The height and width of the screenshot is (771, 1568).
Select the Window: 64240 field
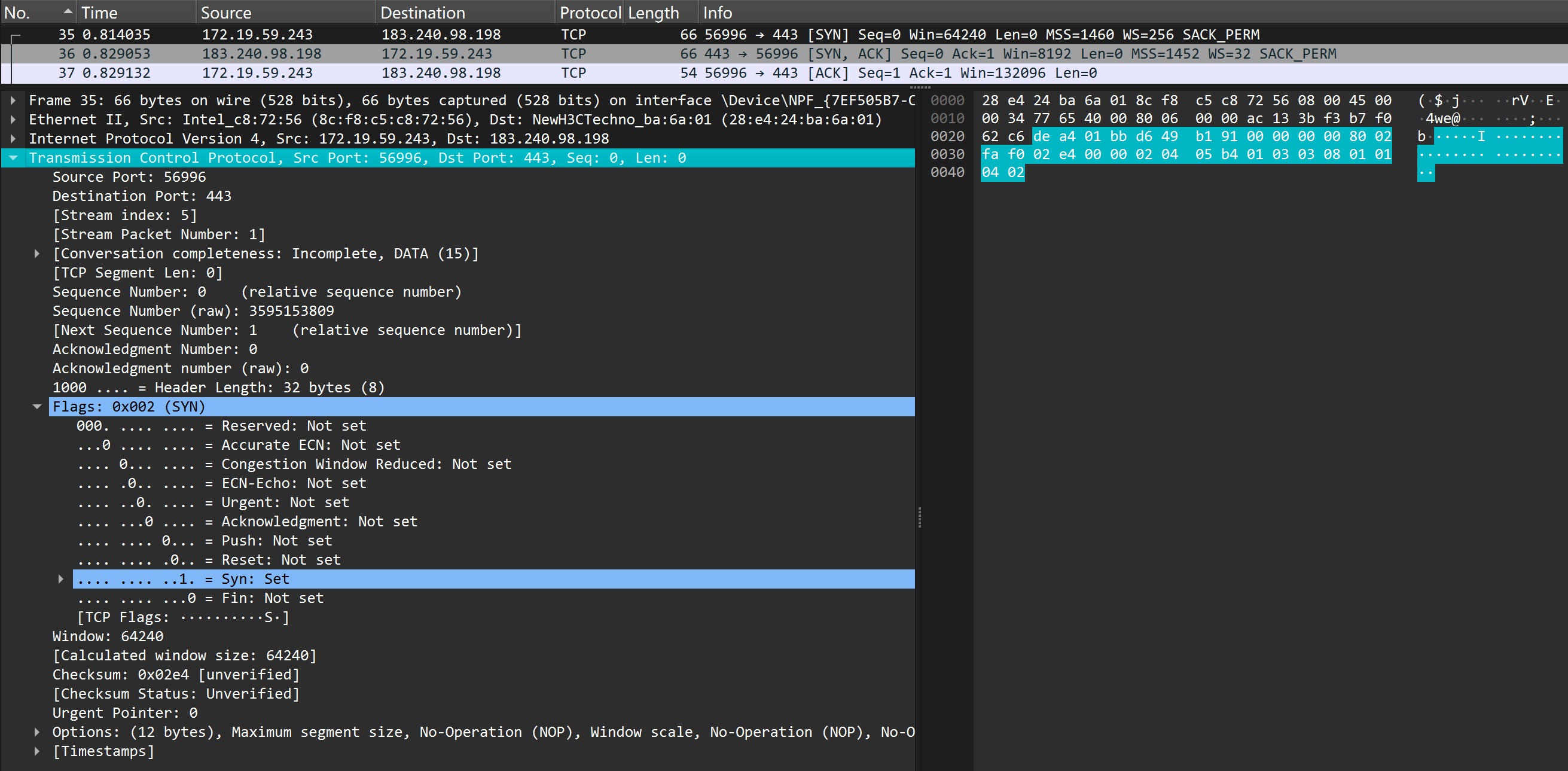point(108,636)
